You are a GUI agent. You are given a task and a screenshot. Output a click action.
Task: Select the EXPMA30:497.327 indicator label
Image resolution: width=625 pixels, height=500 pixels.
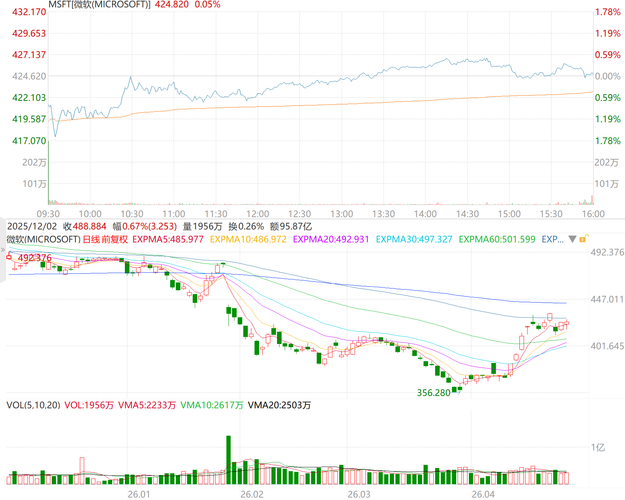[414, 239]
